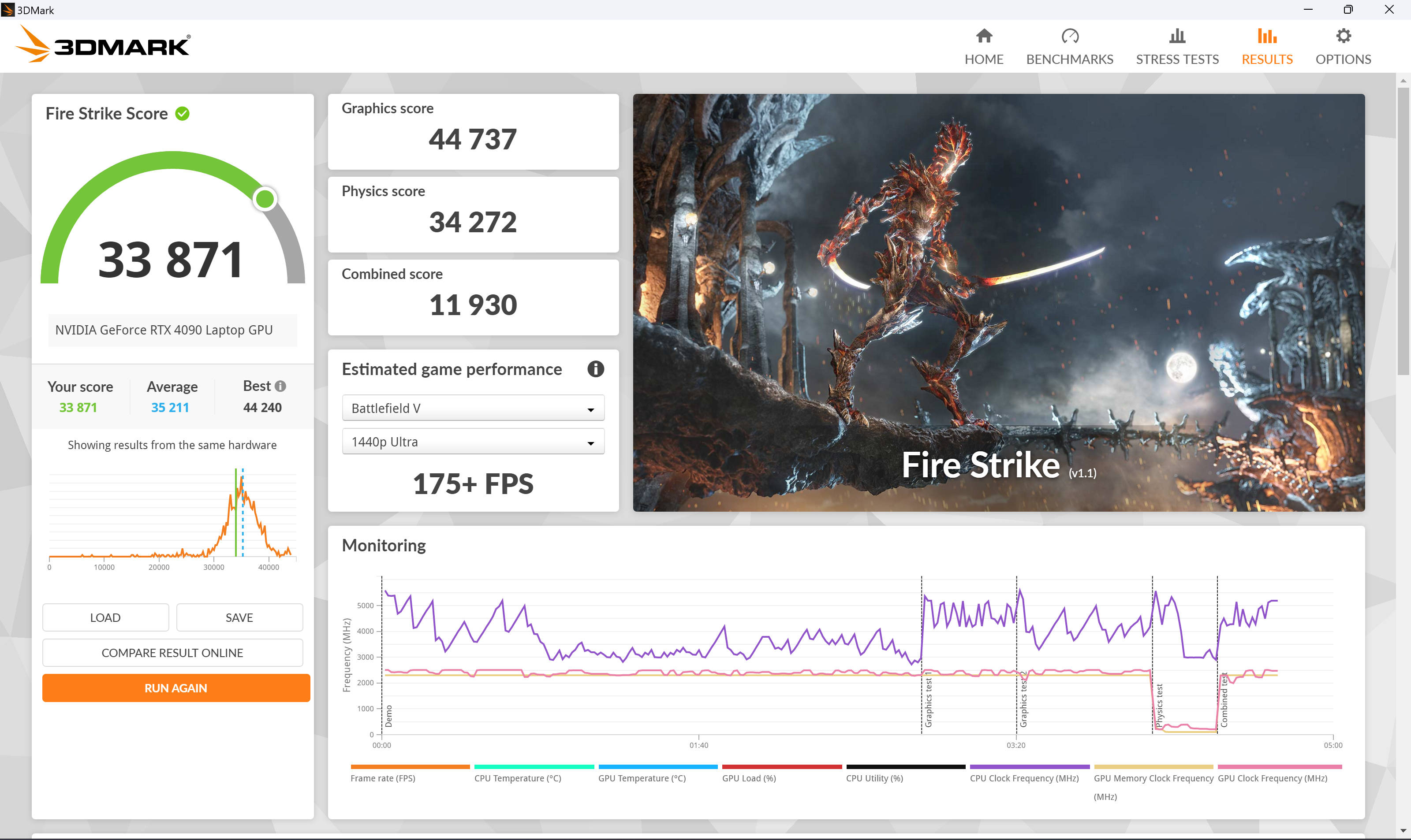Click the Fire Strike artwork thumbnail
The image size is (1411, 840).
pos(999,303)
